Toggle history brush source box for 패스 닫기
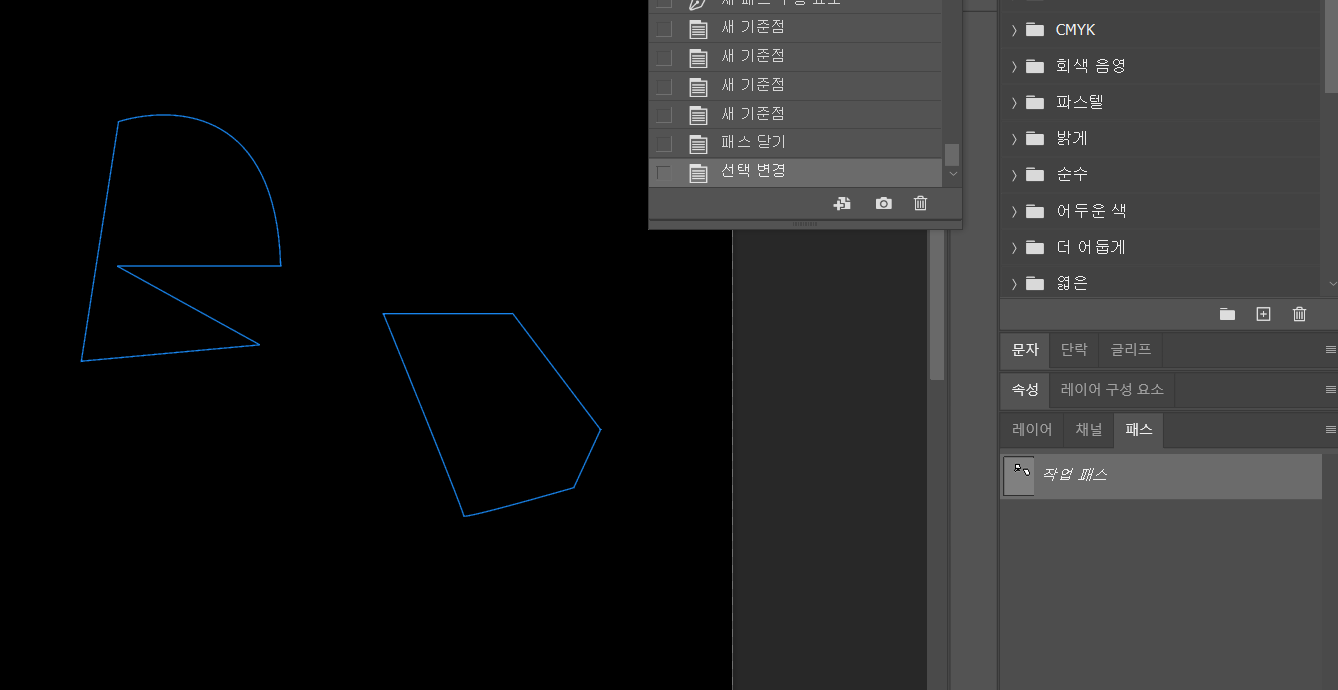This screenshot has width=1338, height=690. 663,144
